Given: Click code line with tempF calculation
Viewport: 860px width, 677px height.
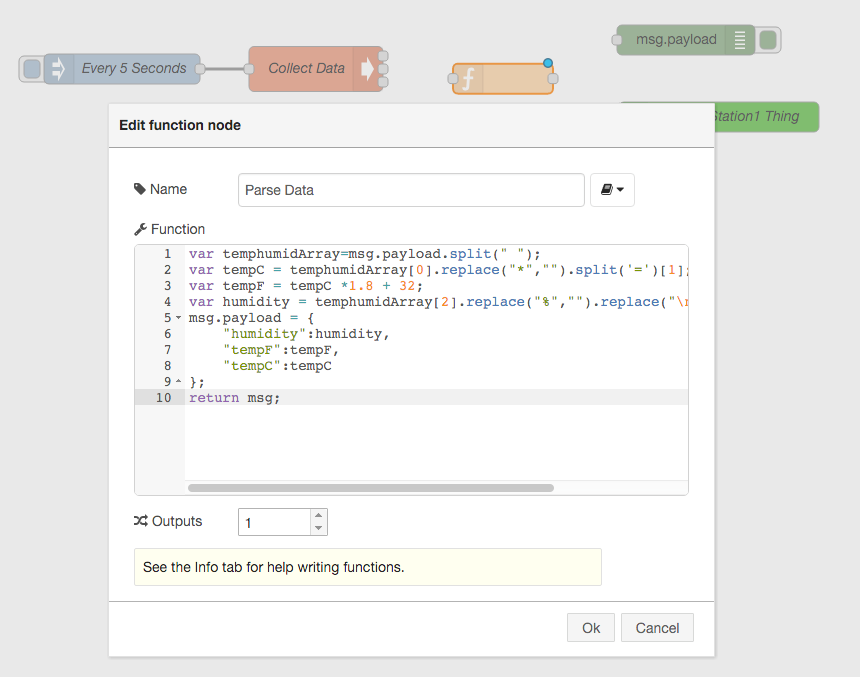Looking at the screenshot, I should click(305, 286).
